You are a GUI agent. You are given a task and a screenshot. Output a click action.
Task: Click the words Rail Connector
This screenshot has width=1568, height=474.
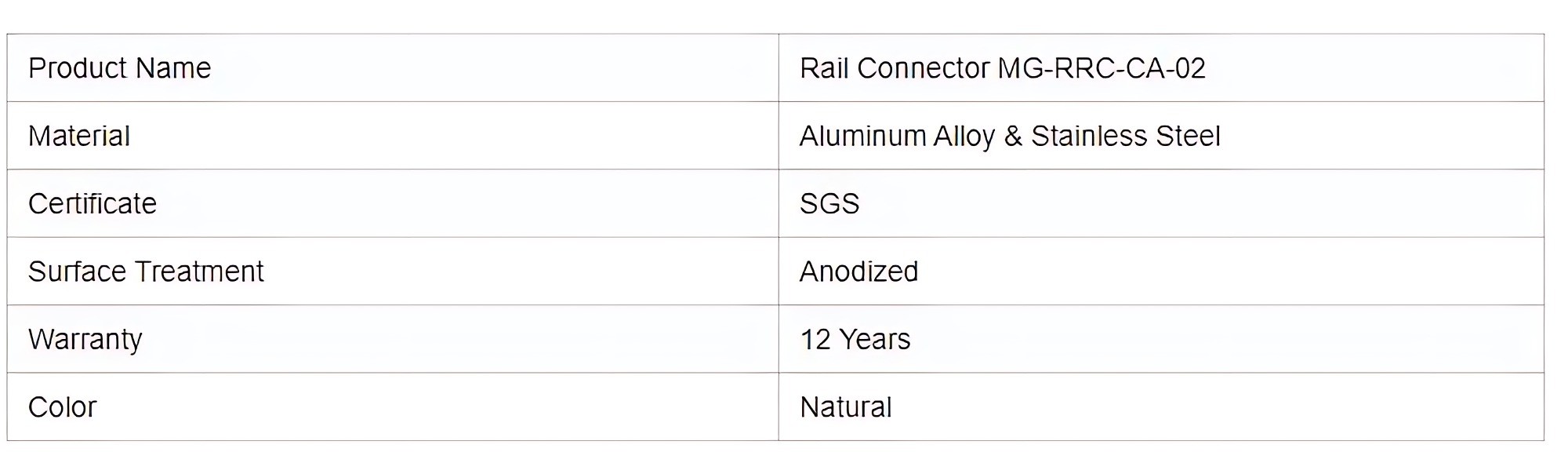[x=895, y=68]
